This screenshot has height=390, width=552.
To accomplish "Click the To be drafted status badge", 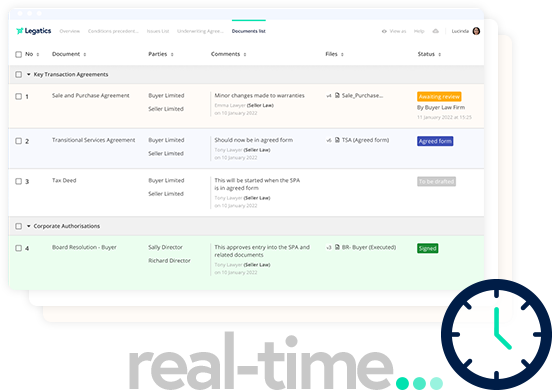I will tap(436, 182).
